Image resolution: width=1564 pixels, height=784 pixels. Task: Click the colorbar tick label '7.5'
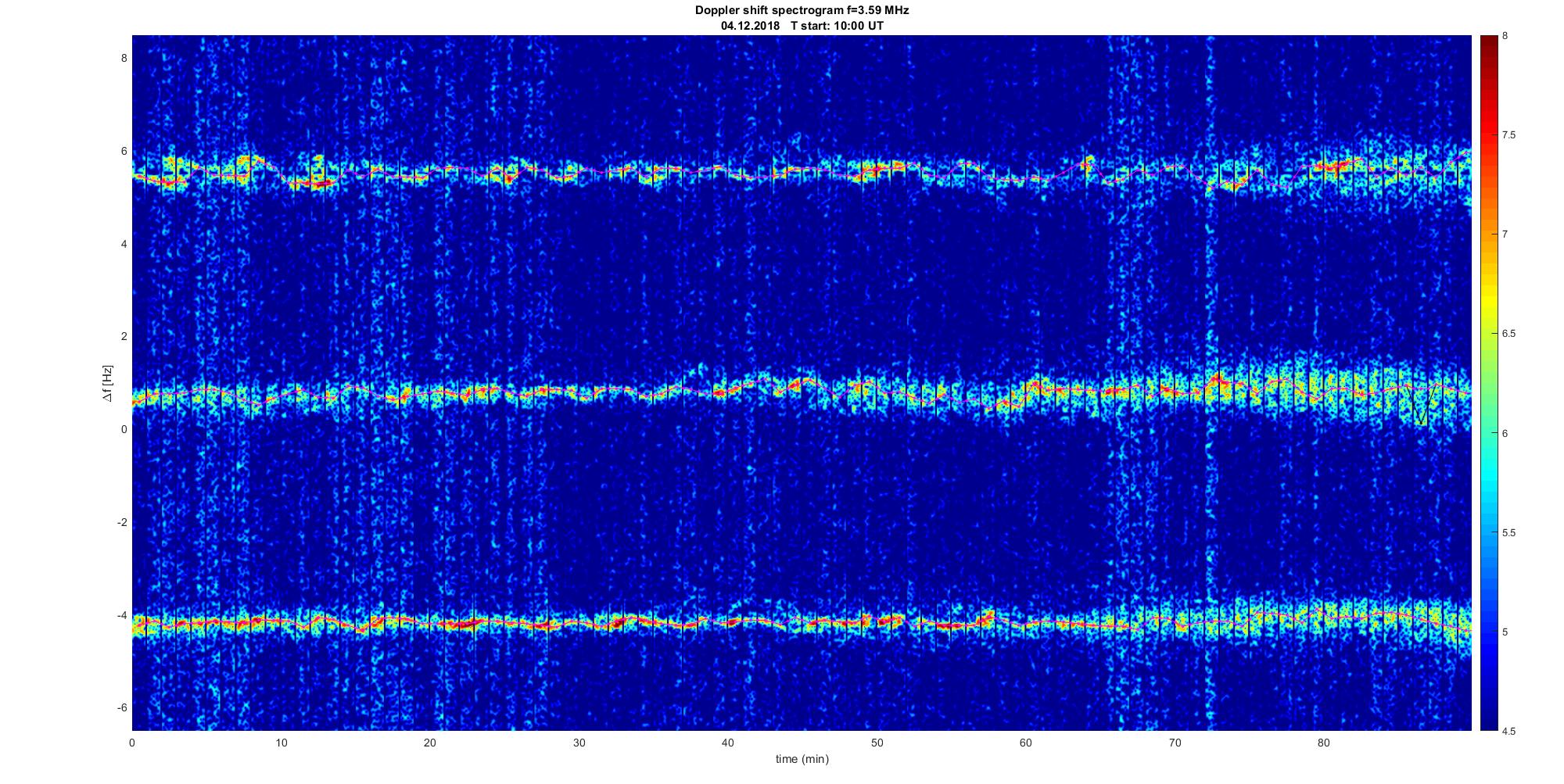1509,135
